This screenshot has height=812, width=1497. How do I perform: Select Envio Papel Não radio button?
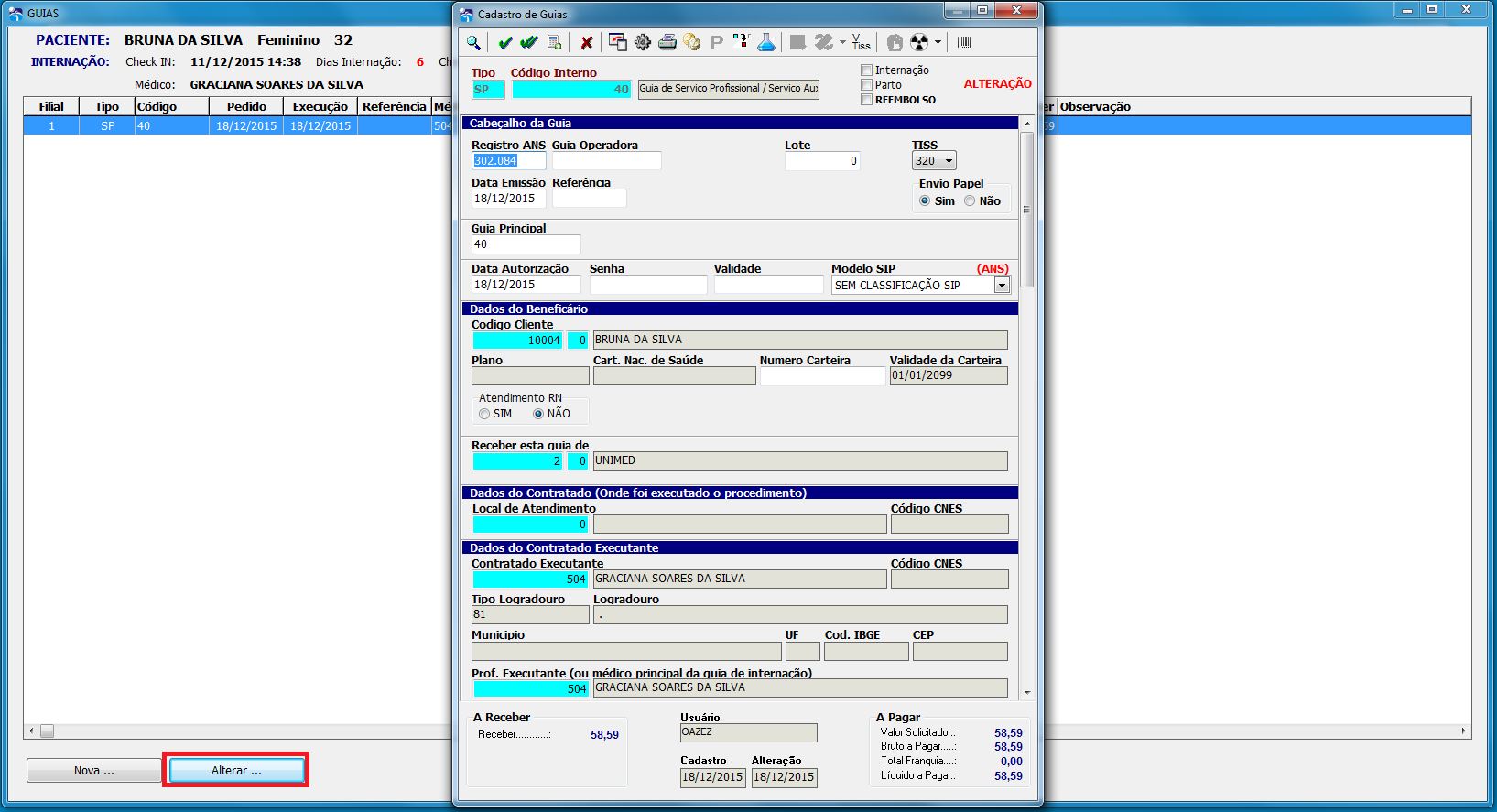(x=970, y=200)
